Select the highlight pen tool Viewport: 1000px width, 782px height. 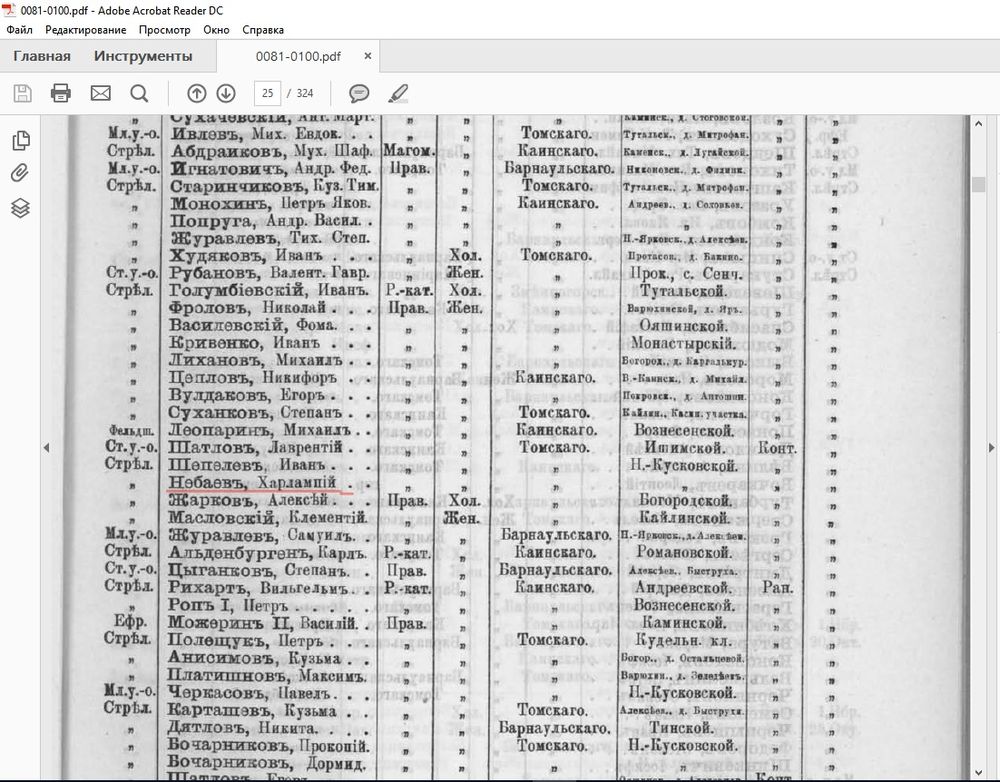click(x=398, y=93)
